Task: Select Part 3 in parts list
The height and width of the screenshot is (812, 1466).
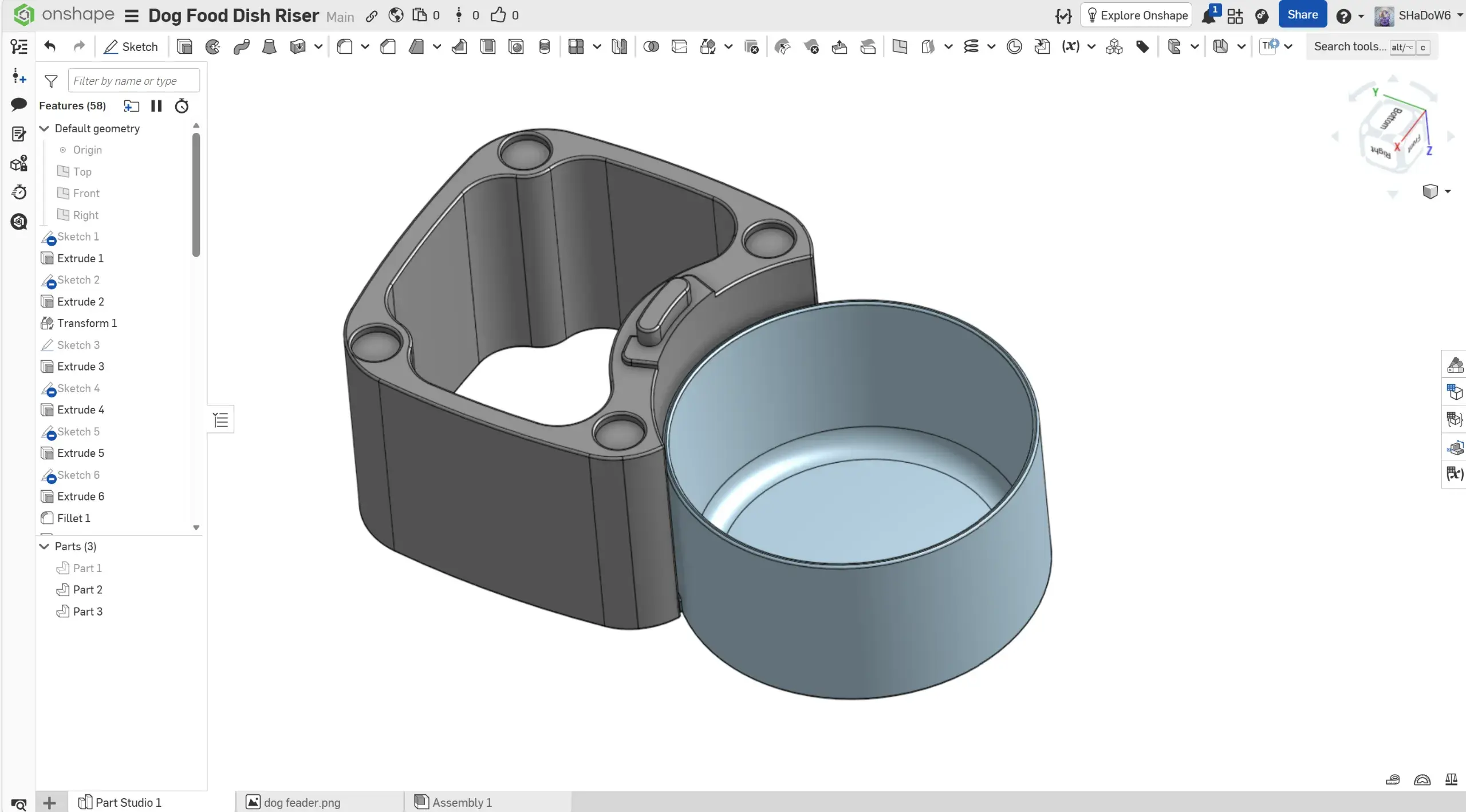Action: coord(88,612)
